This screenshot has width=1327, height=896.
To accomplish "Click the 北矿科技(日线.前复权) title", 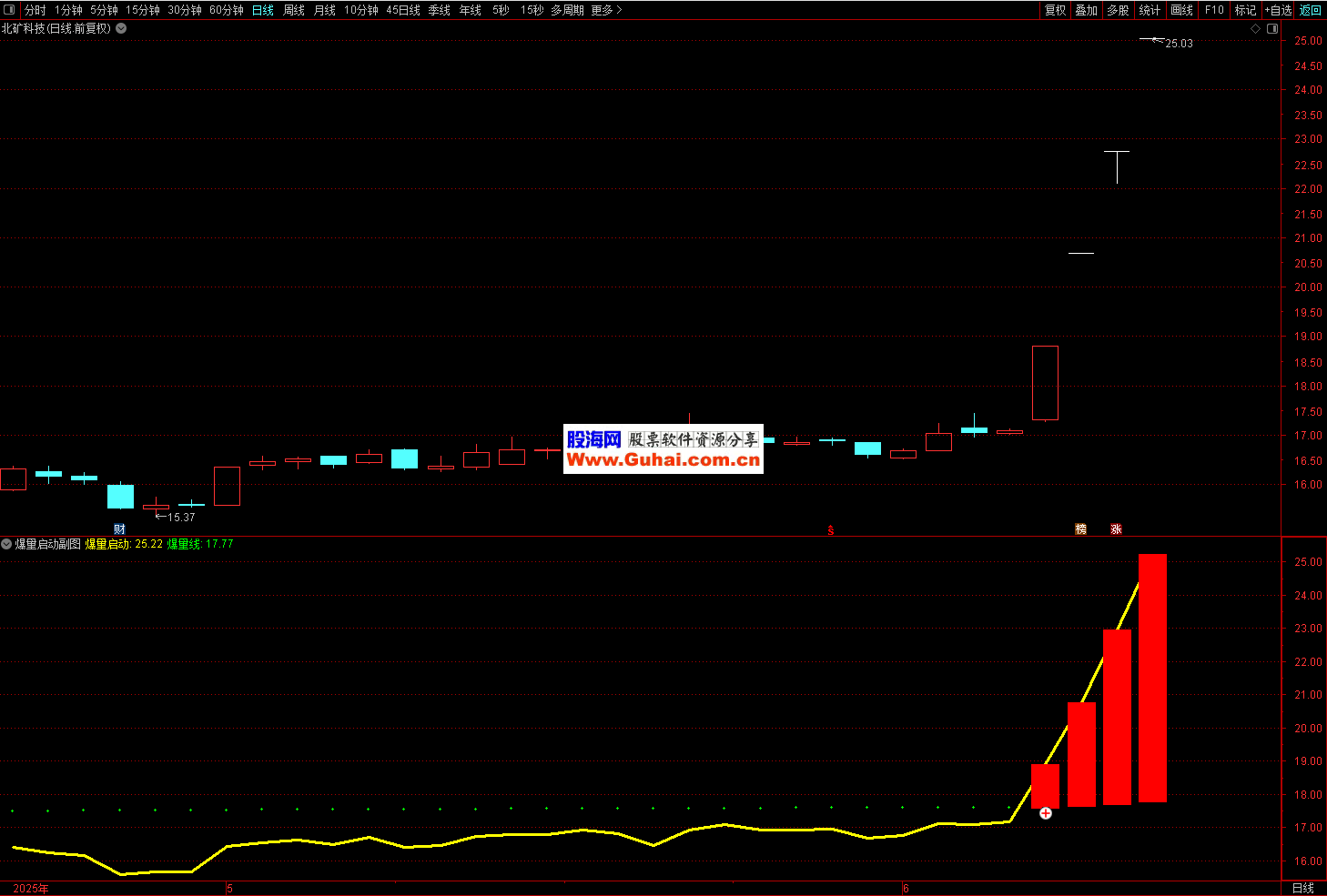I will click(56, 28).
